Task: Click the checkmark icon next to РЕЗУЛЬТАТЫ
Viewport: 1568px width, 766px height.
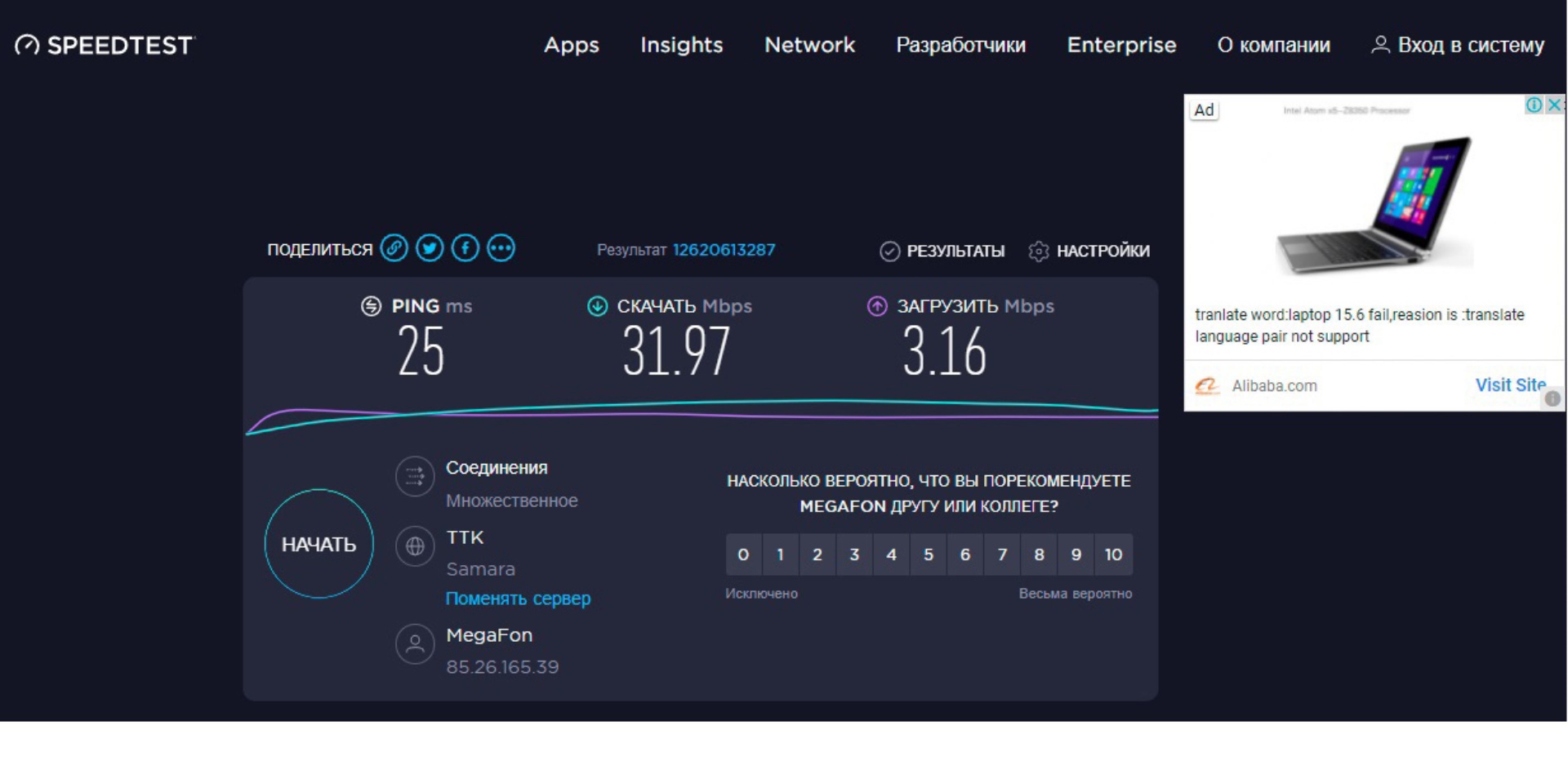Action: click(x=889, y=252)
